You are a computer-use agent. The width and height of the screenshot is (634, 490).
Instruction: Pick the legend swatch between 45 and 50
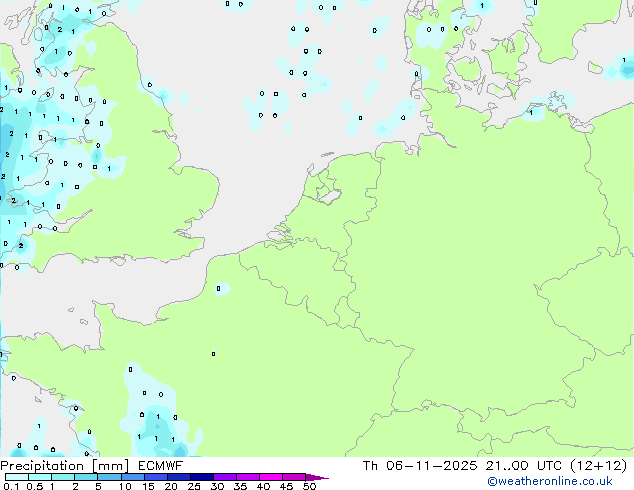[294, 477]
